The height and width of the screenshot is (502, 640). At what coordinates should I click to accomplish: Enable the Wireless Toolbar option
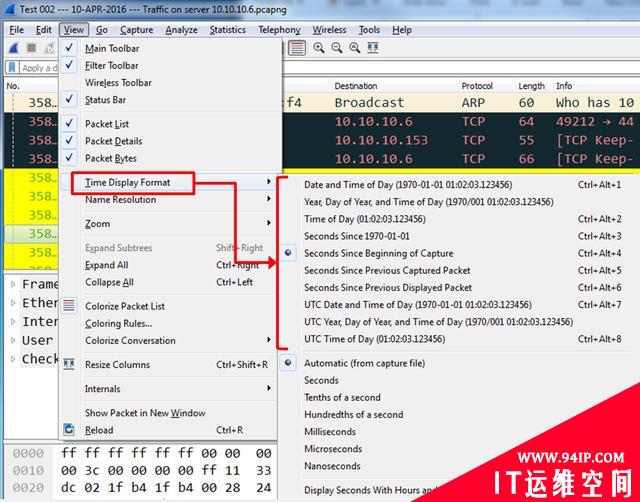118,83
